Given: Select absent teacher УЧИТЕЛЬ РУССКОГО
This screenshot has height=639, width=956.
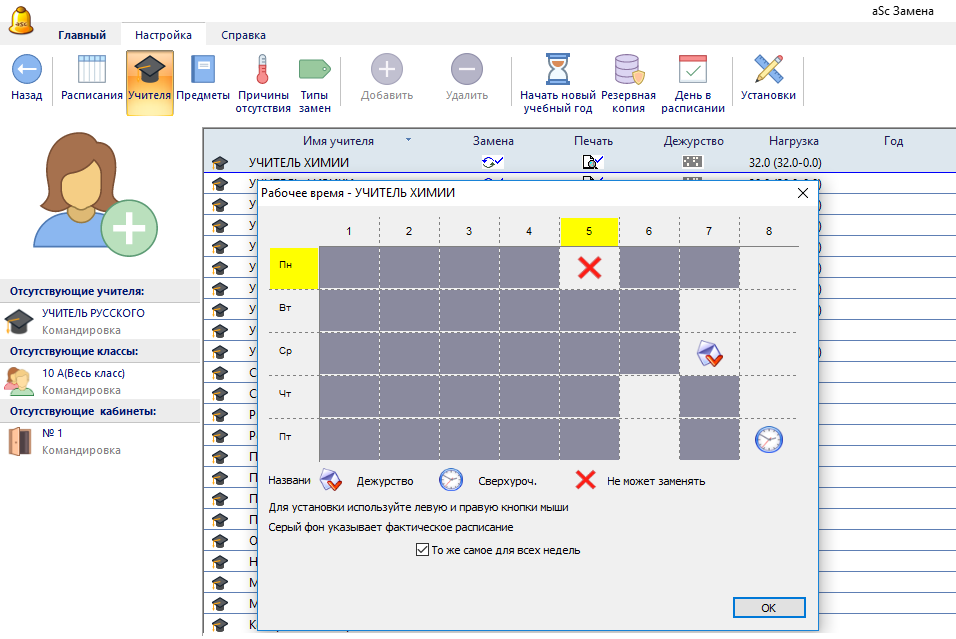Looking at the screenshot, I should pos(93,313).
